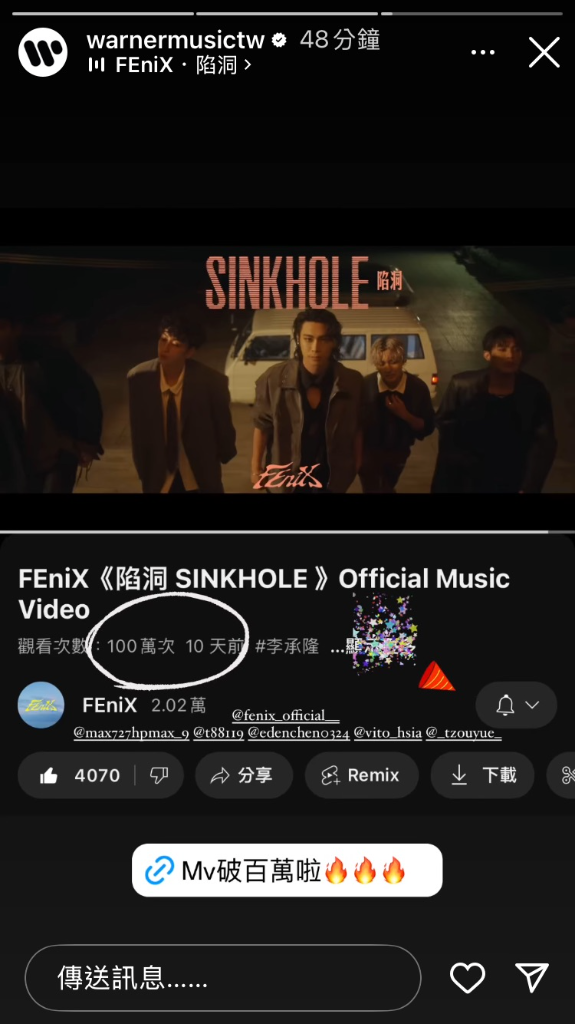
Task: Tap the Warner Music profile avatar
Action: click(43, 52)
